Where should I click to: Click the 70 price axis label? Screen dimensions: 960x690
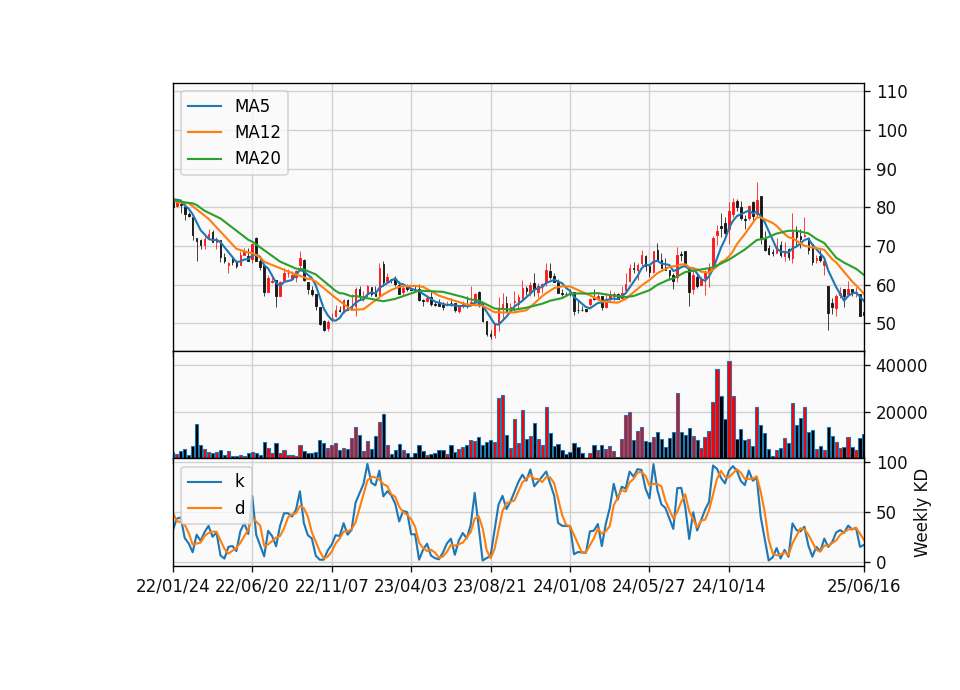(x=887, y=247)
